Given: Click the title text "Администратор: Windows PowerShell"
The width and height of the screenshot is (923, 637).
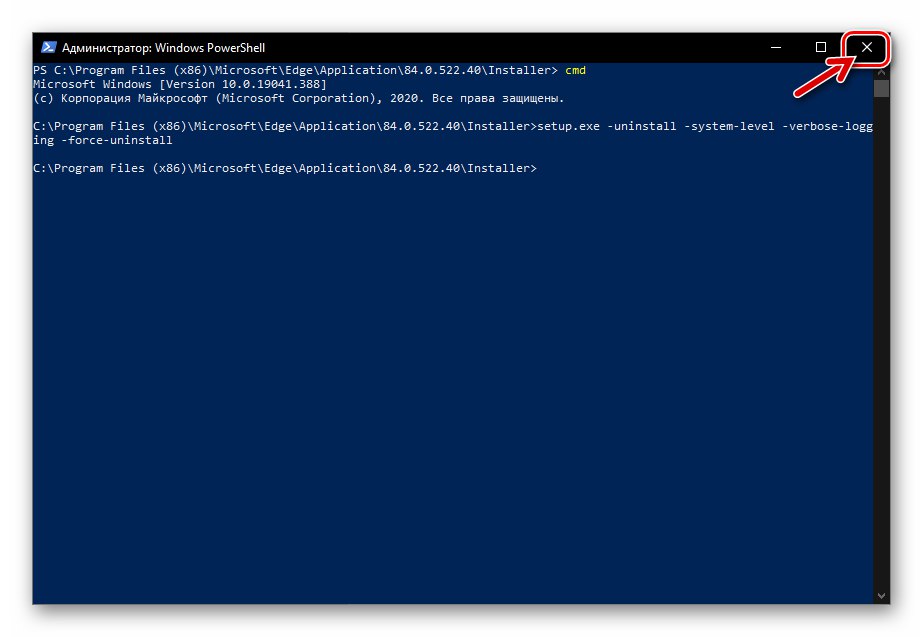Looking at the screenshot, I should [x=163, y=48].
